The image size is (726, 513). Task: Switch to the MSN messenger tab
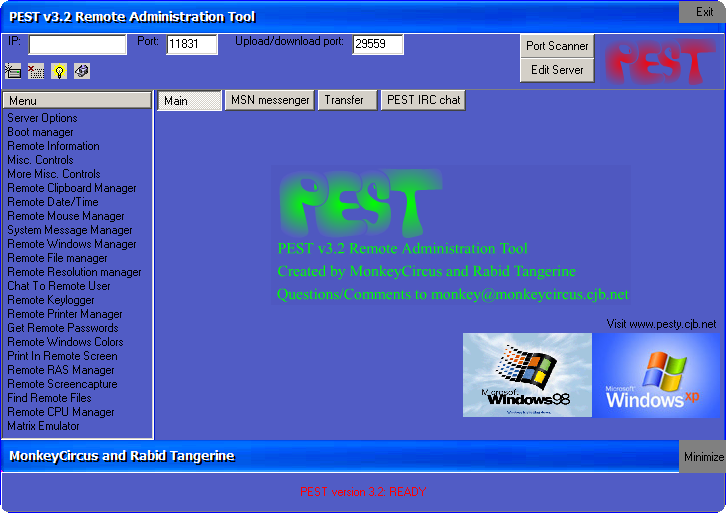coord(270,101)
